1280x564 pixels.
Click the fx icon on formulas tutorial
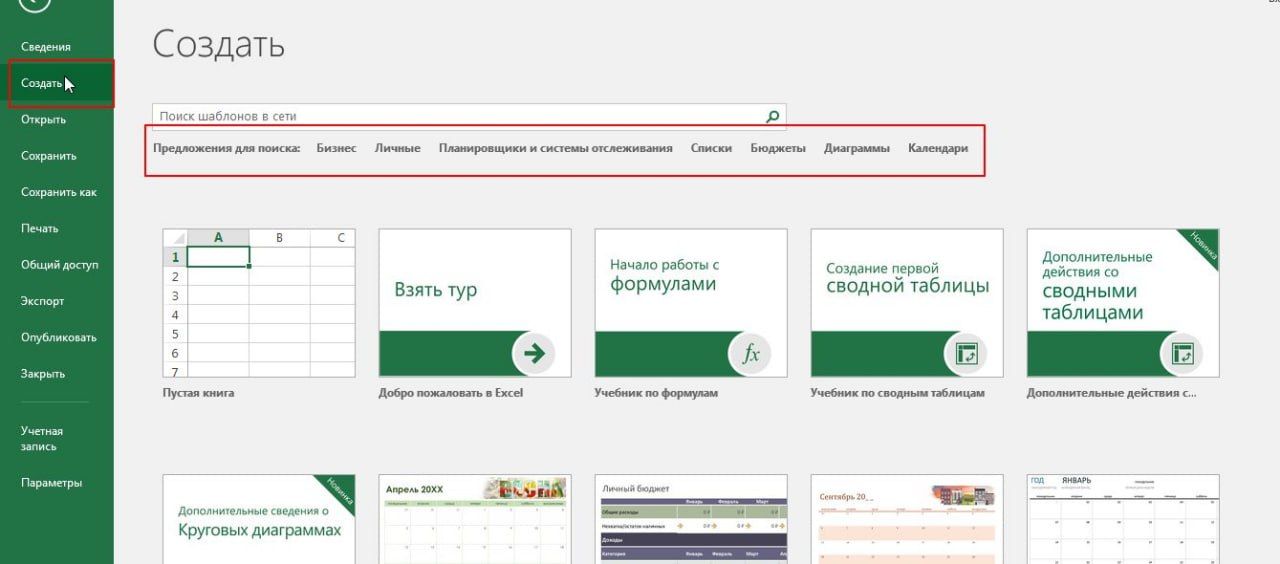(751, 354)
